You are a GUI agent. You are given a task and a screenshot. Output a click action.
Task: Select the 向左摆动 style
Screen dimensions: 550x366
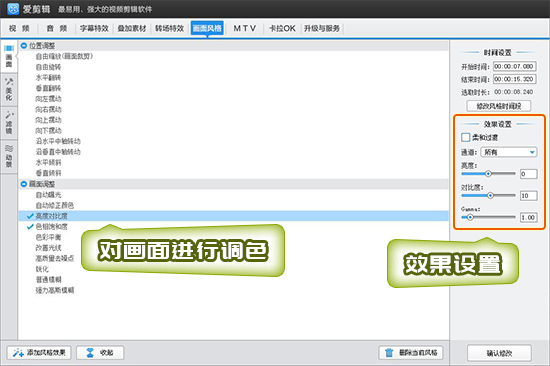point(48,99)
